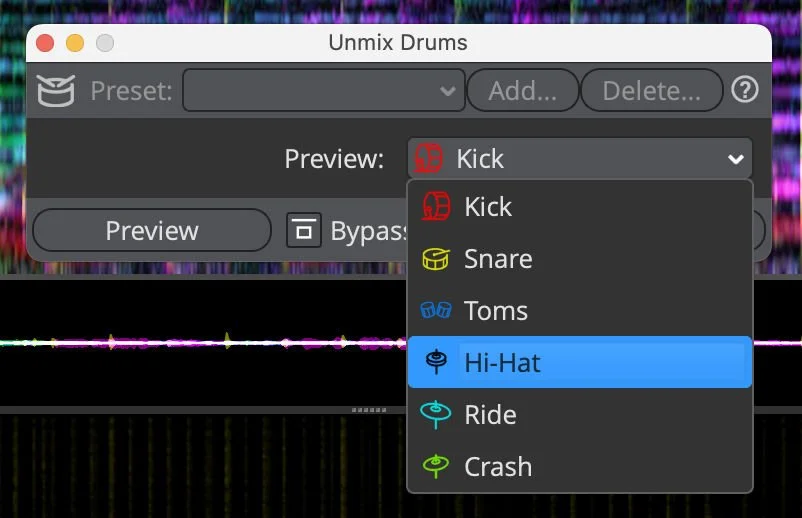This screenshot has width=802, height=518.
Task: Choose Kick from the preview list
Action: tap(580, 207)
